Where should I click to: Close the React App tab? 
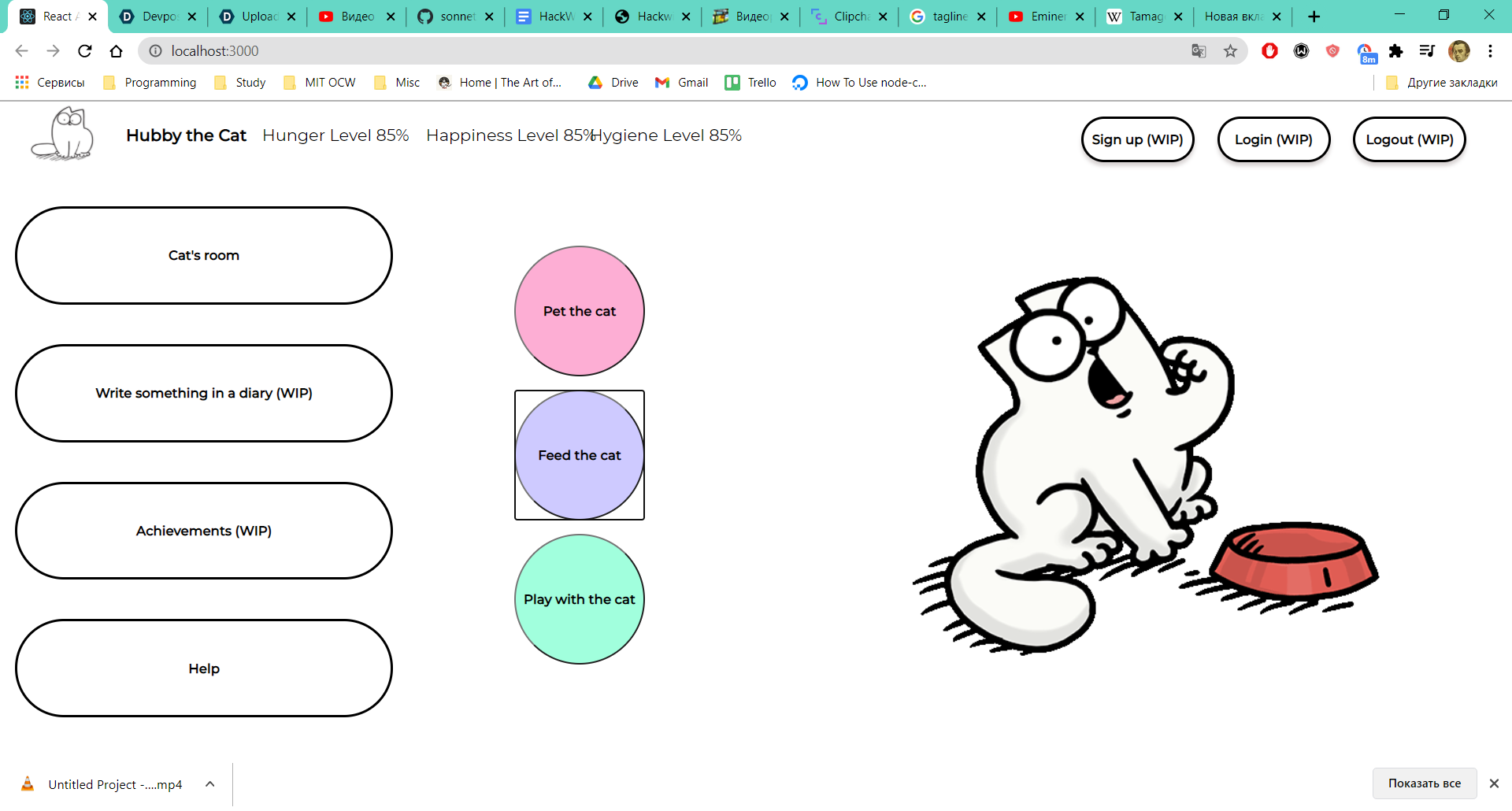click(x=93, y=17)
